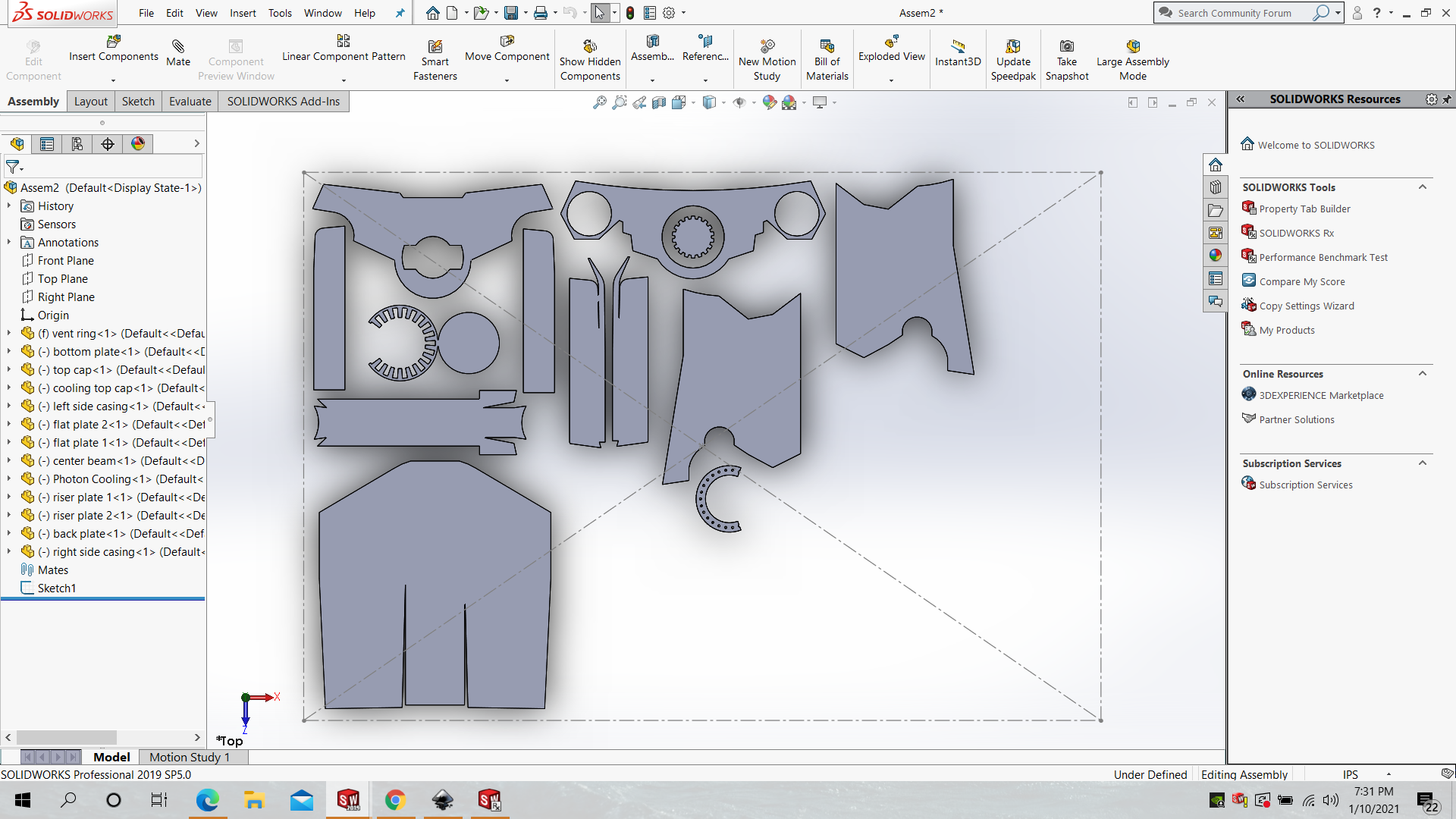Click the Insert Components icon
Image resolution: width=1456 pixels, height=819 pixels.
[114, 41]
